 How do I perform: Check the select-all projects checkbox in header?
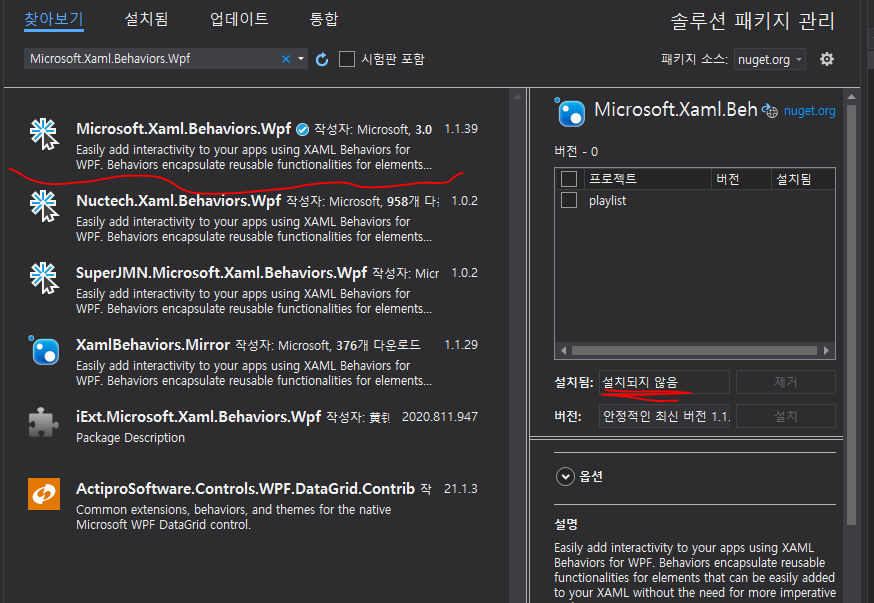pyautogui.click(x=569, y=179)
